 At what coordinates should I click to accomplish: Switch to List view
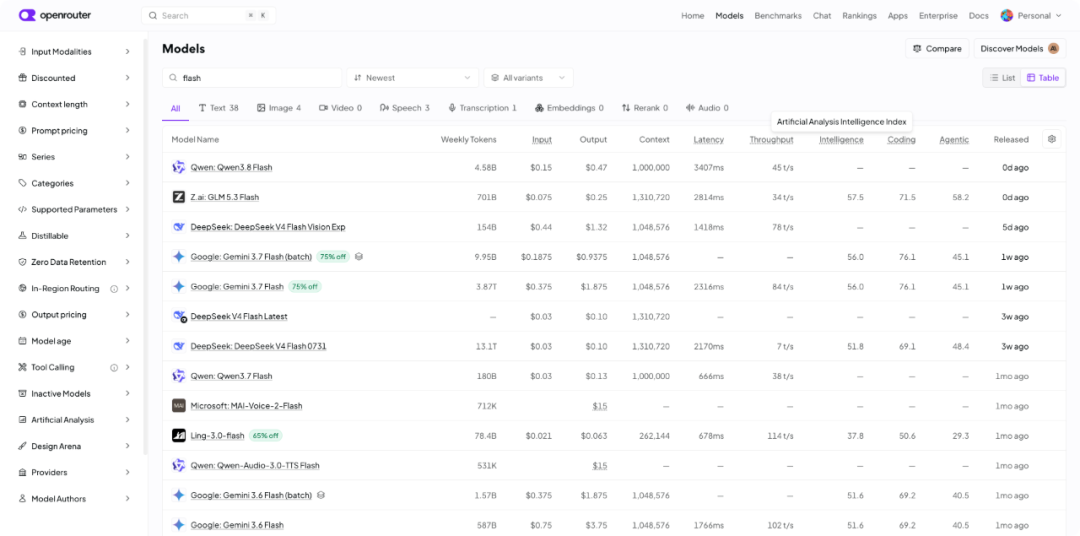(1002, 78)
